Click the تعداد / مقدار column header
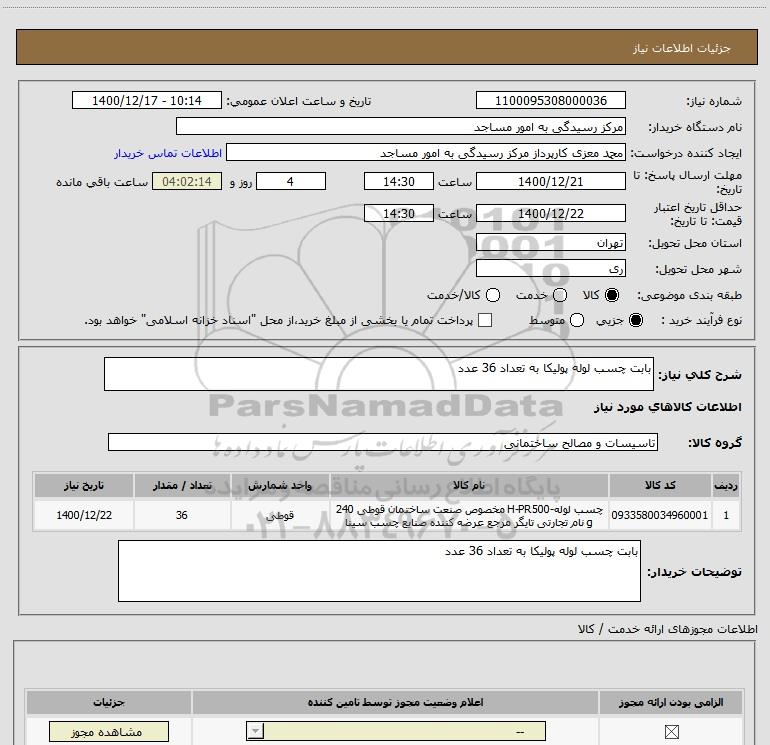 point(182,485)
